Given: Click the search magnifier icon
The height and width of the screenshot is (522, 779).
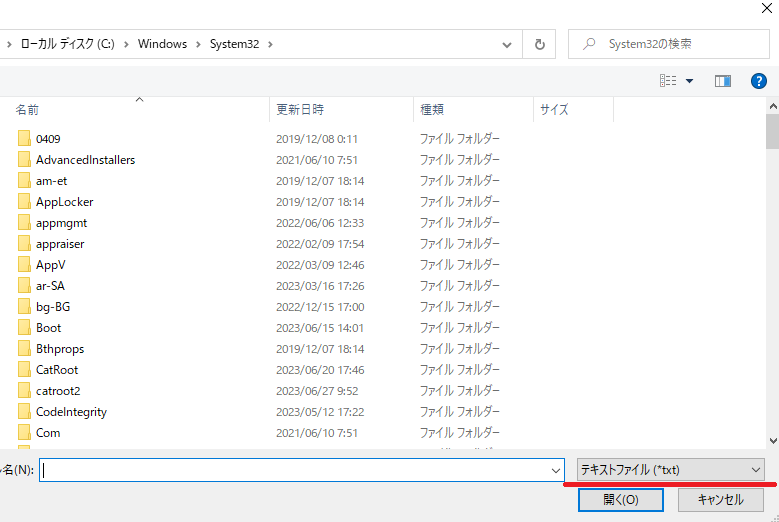Looking at the screenshot, I should pyautogui.click(x=589, y=44).
